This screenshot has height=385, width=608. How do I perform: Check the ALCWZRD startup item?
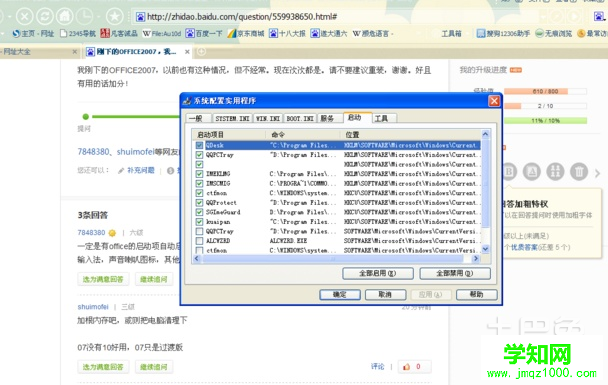pos(199,241)
